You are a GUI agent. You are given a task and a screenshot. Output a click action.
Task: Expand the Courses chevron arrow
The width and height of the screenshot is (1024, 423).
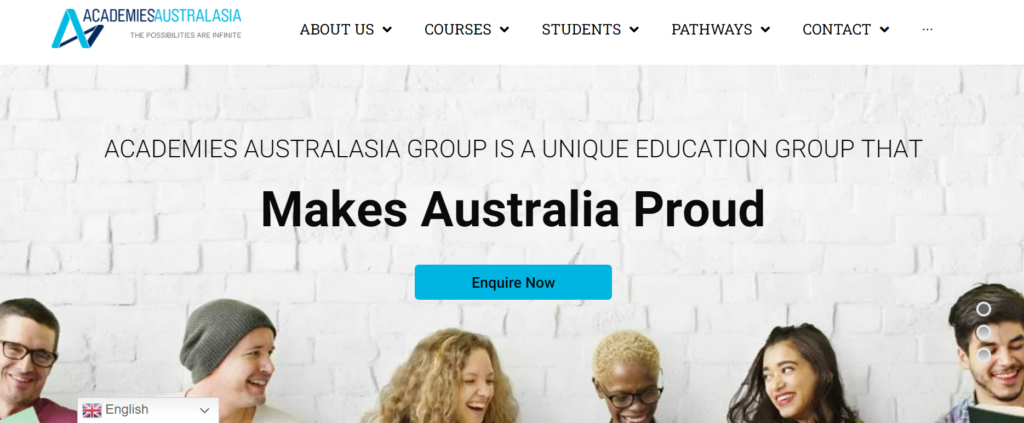tap(504, 29)
